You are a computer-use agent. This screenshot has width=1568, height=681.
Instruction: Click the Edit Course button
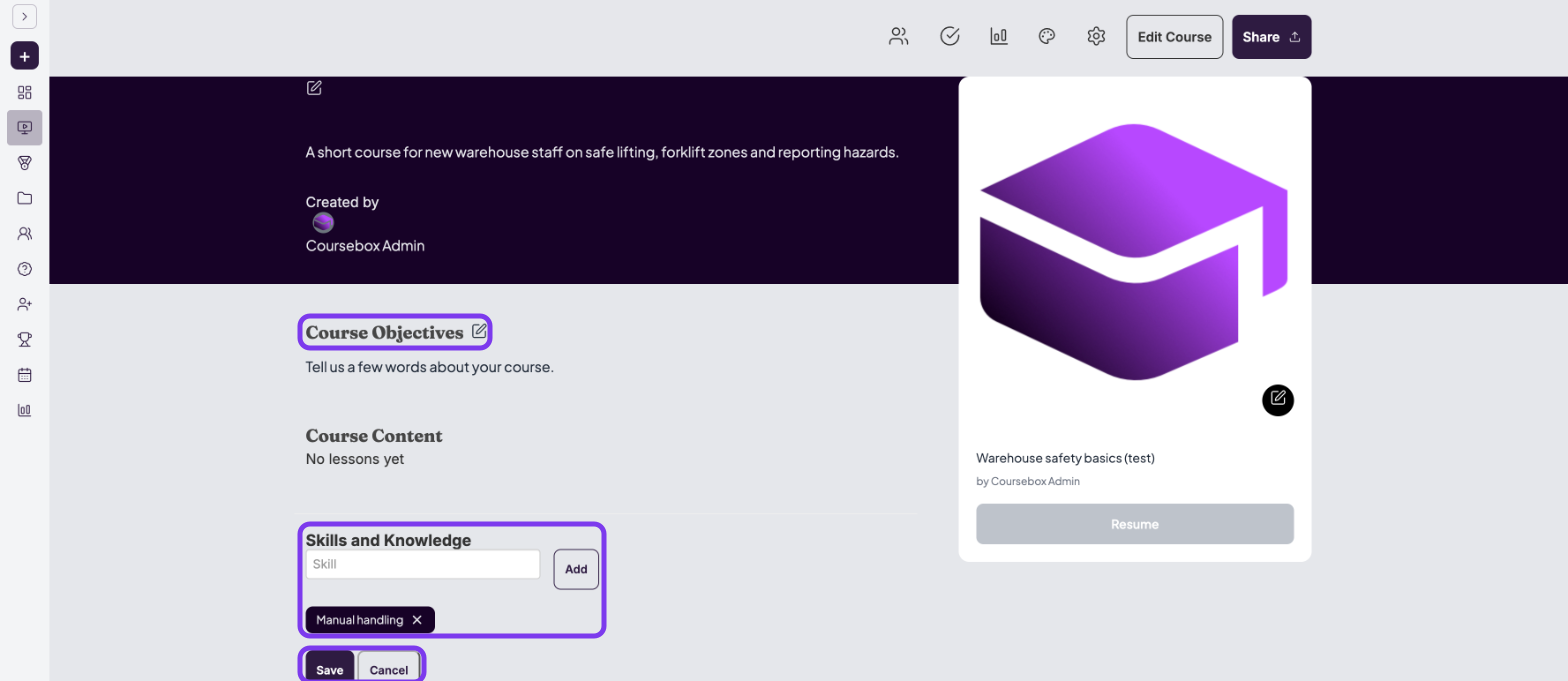1174,37
